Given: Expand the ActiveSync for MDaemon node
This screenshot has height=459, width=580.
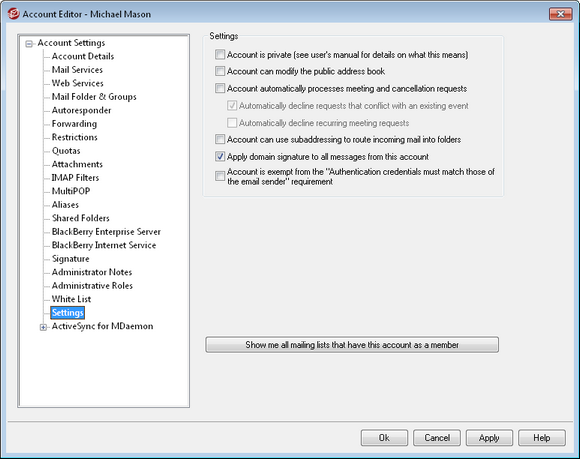Looking at the screenshot, I should tap(43, 327).
